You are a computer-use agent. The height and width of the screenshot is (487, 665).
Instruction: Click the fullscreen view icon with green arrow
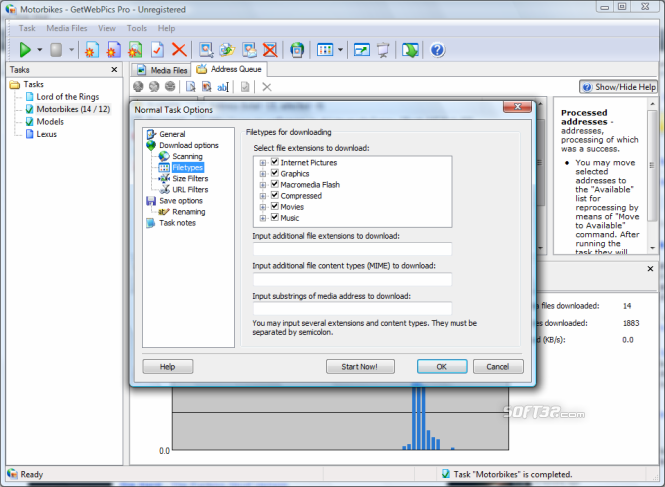tap(362, 50)
